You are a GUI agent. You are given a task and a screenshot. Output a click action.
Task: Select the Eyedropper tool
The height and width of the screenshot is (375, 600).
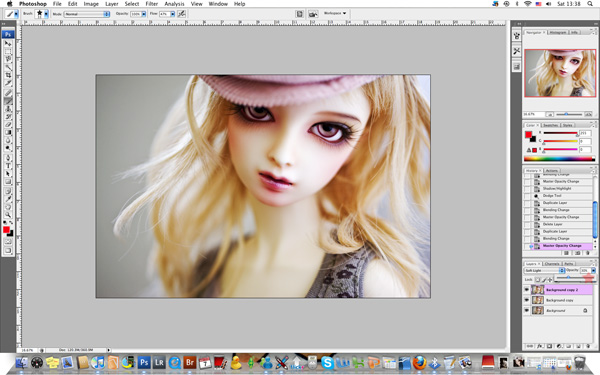[8, 199]
